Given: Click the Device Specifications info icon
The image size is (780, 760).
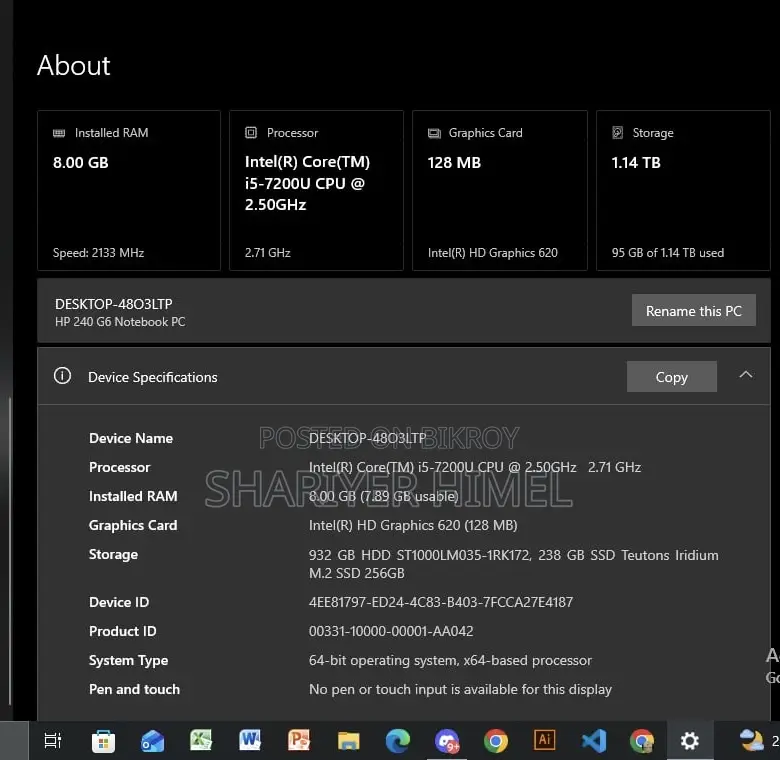Looking at the screenshot, I should pyautogui.click(x=62, y=376).
